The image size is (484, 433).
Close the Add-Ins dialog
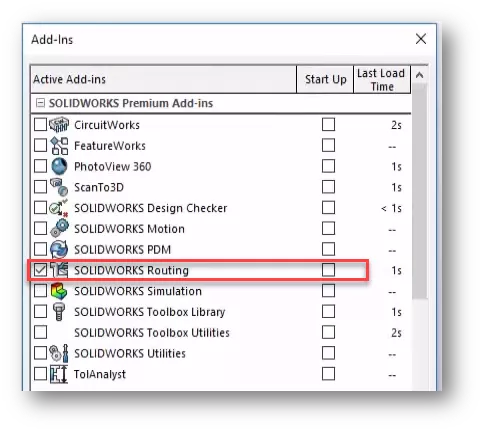pyautogui.click(x=421, y=39)
